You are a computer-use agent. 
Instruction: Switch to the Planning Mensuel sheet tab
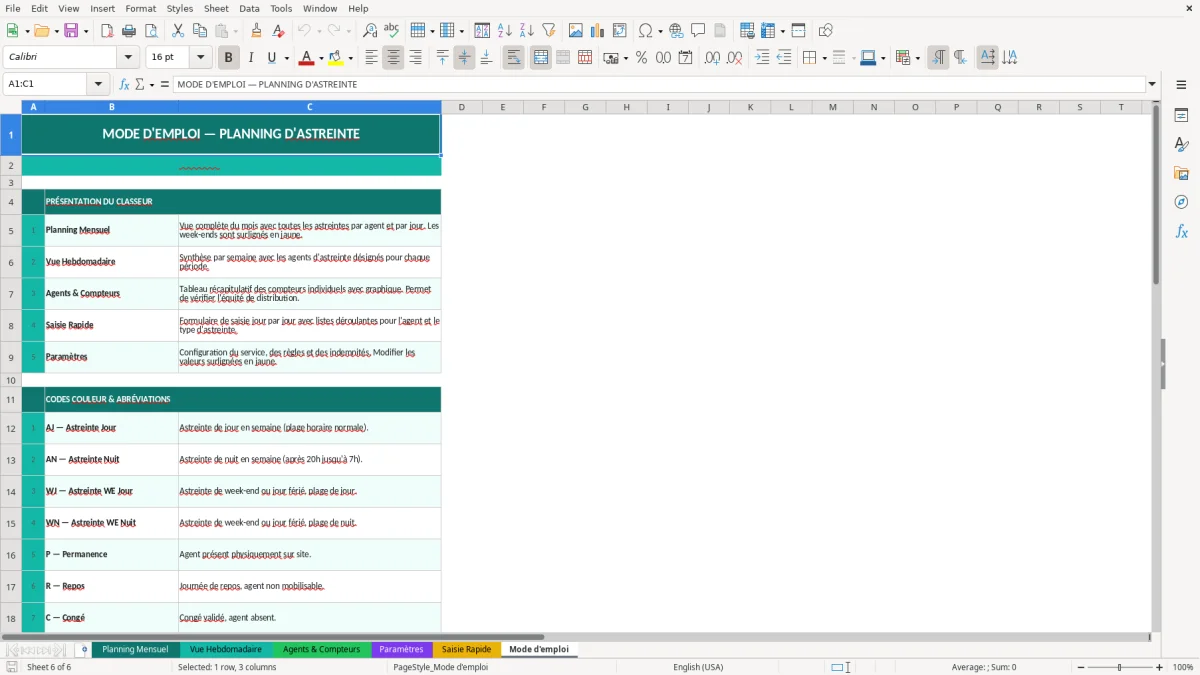click(x=135, y=649)
